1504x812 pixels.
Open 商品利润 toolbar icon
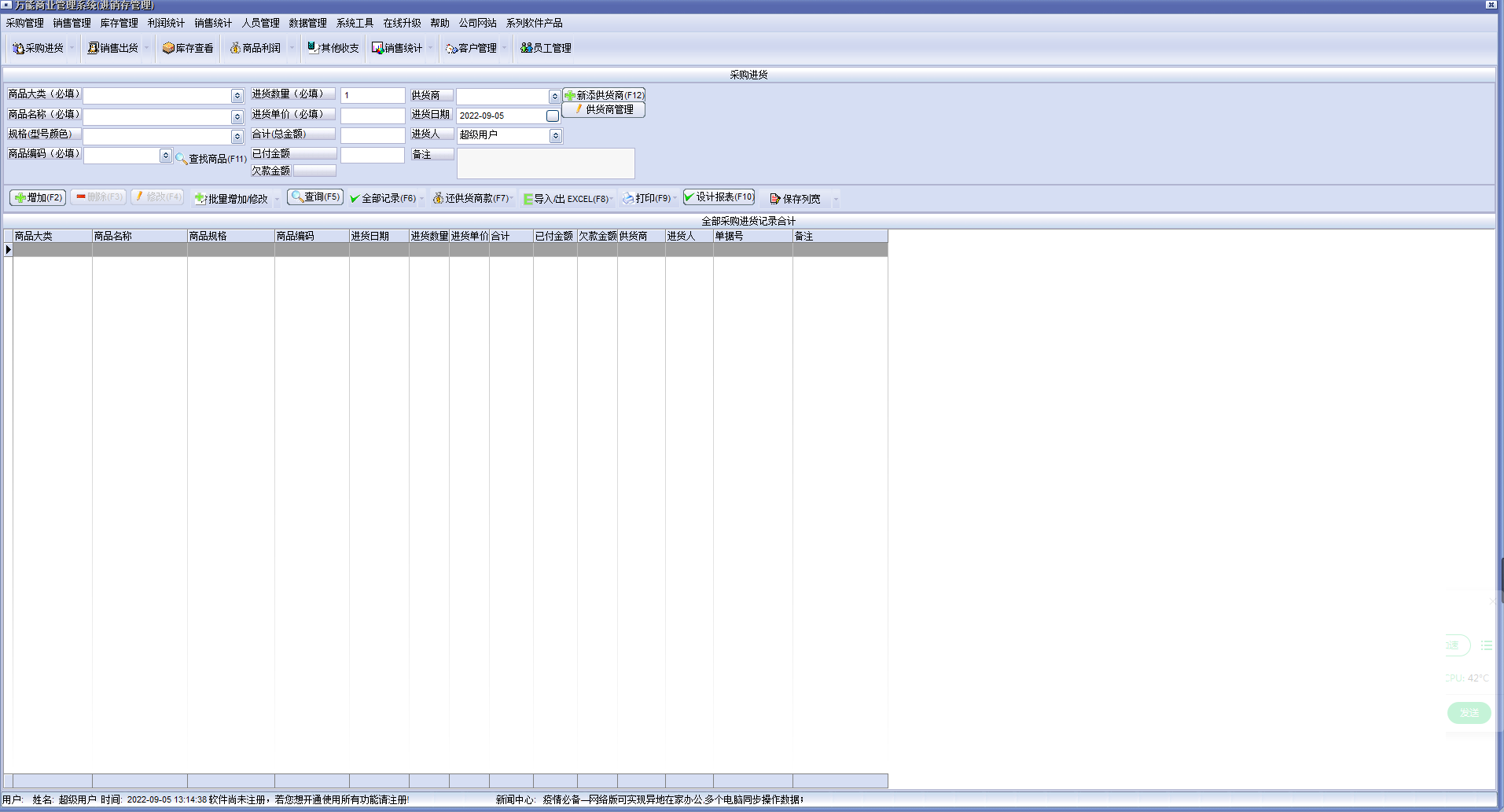click(x=235, y=49)
